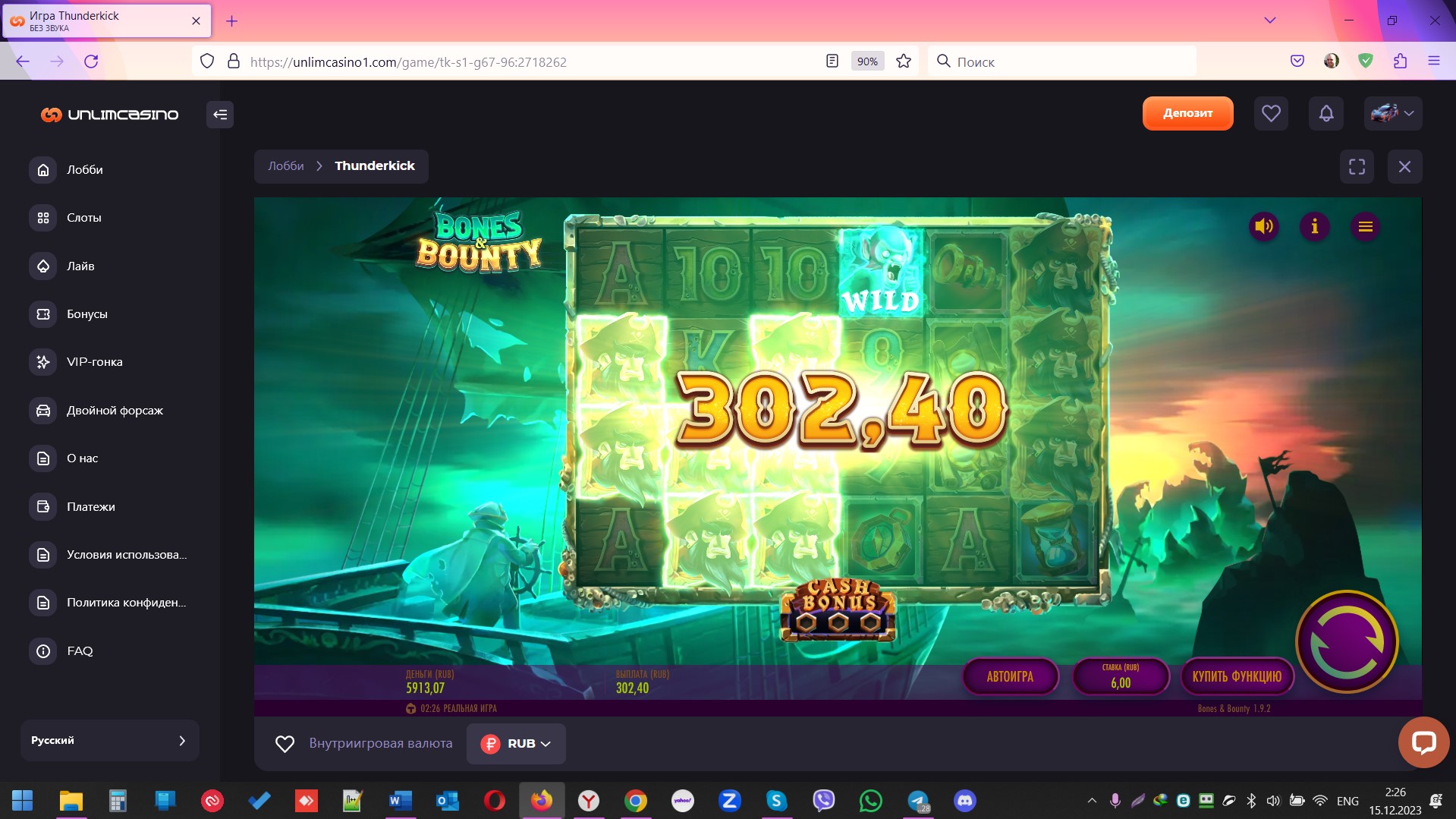
Task: Mute the game sound speaker icon
Action: 1263,226
